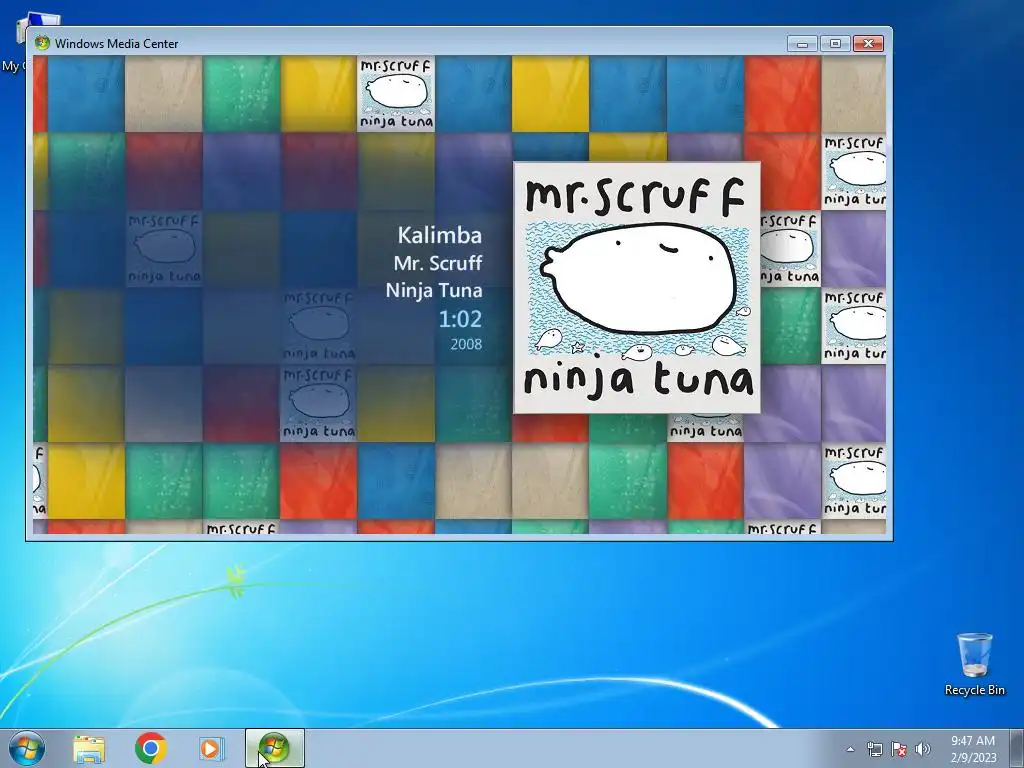
Task: Click the Windows Media Center title text
Action: pos(116,44)
